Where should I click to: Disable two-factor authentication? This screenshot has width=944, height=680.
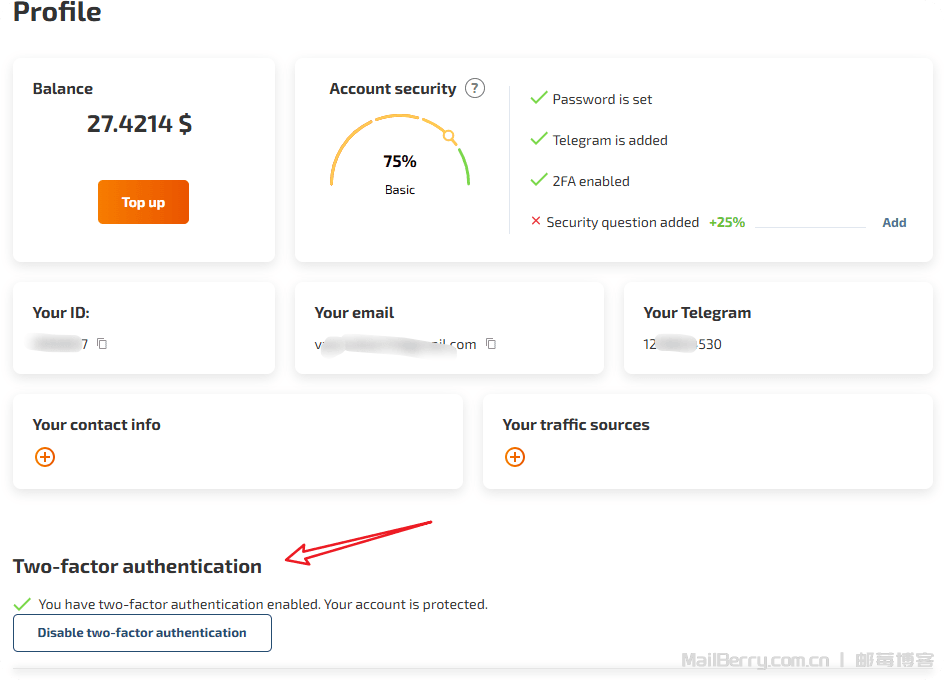point(142,633)
